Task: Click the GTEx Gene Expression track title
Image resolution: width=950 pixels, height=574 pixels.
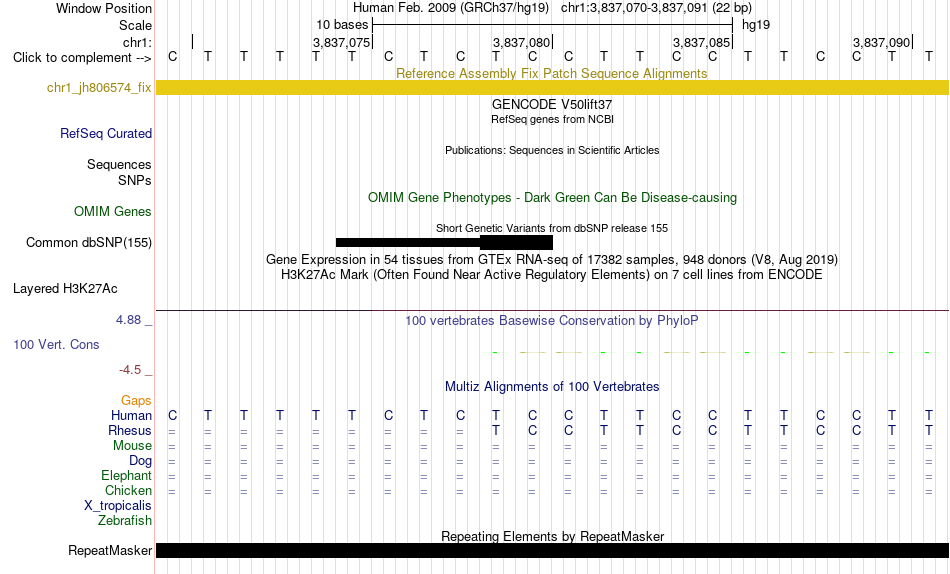Action: [x=552, y=259]
